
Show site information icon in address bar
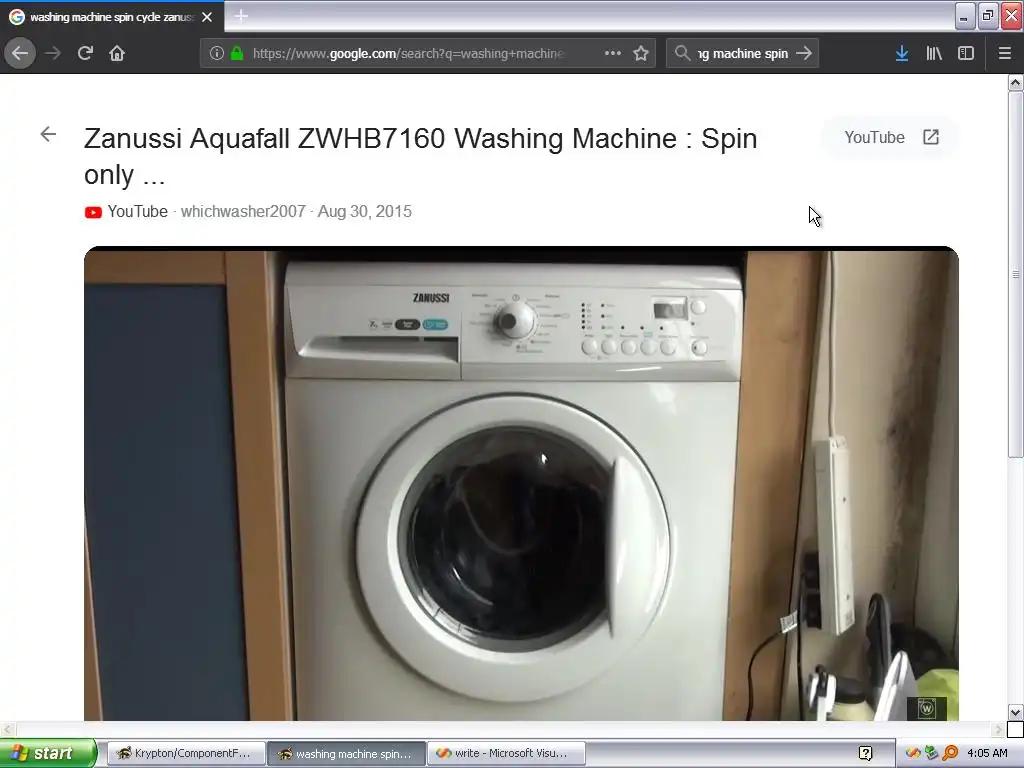tap(217, 53)
